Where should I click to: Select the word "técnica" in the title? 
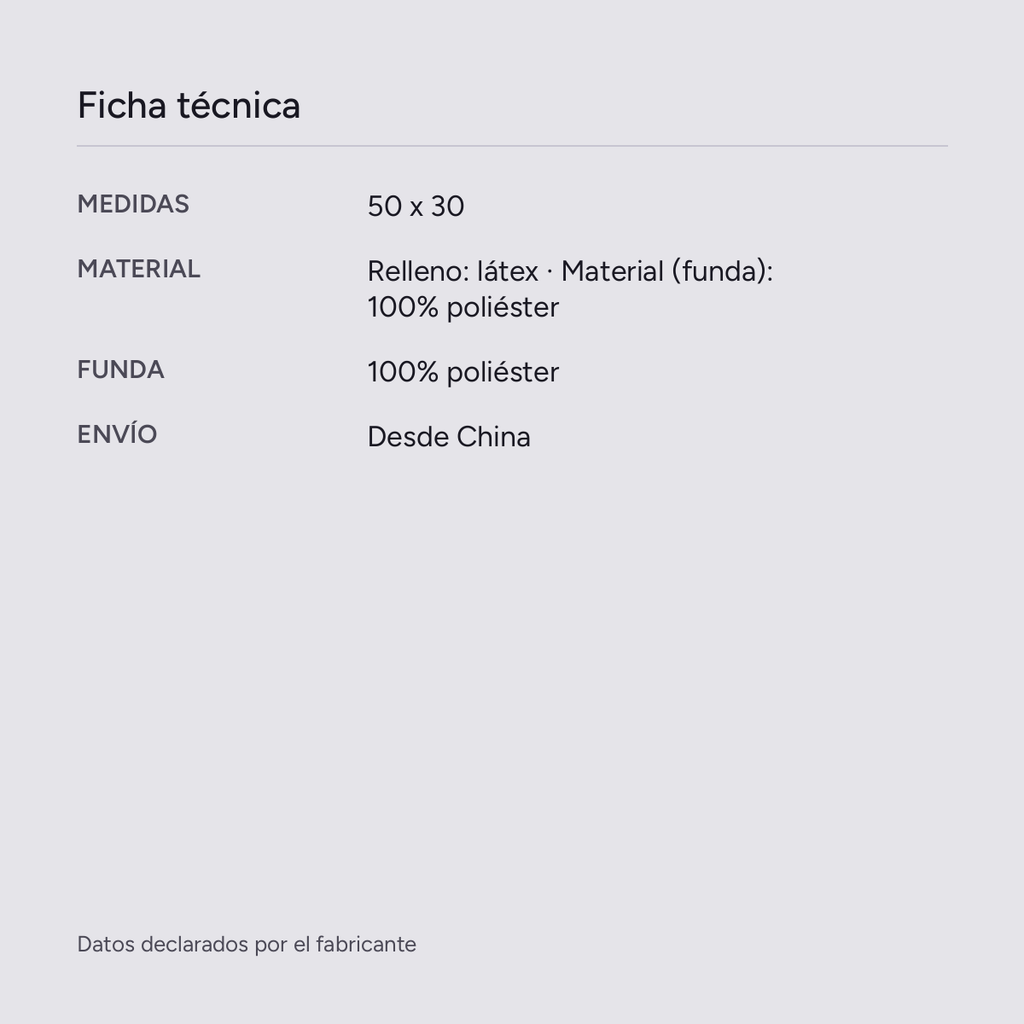pyautogui.click(x=239, y=105)
